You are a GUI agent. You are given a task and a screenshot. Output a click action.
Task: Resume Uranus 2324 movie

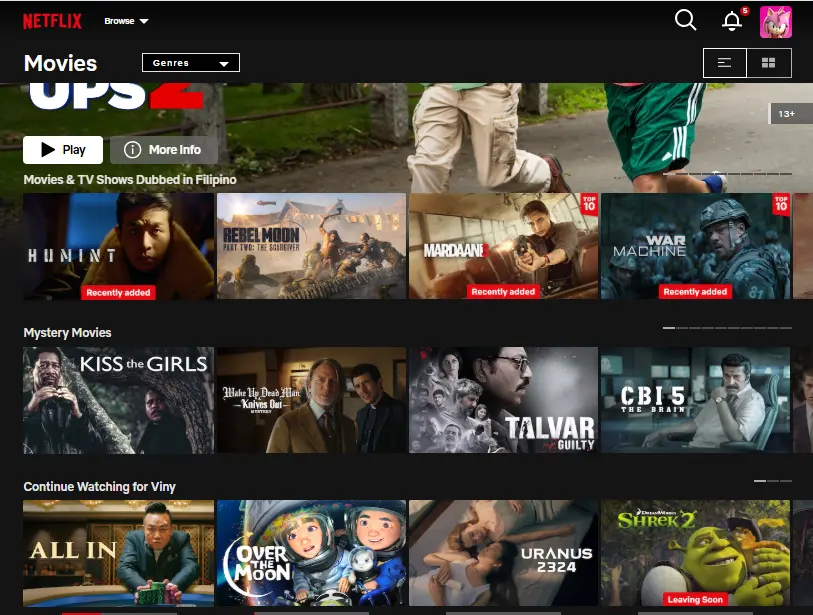503,553
